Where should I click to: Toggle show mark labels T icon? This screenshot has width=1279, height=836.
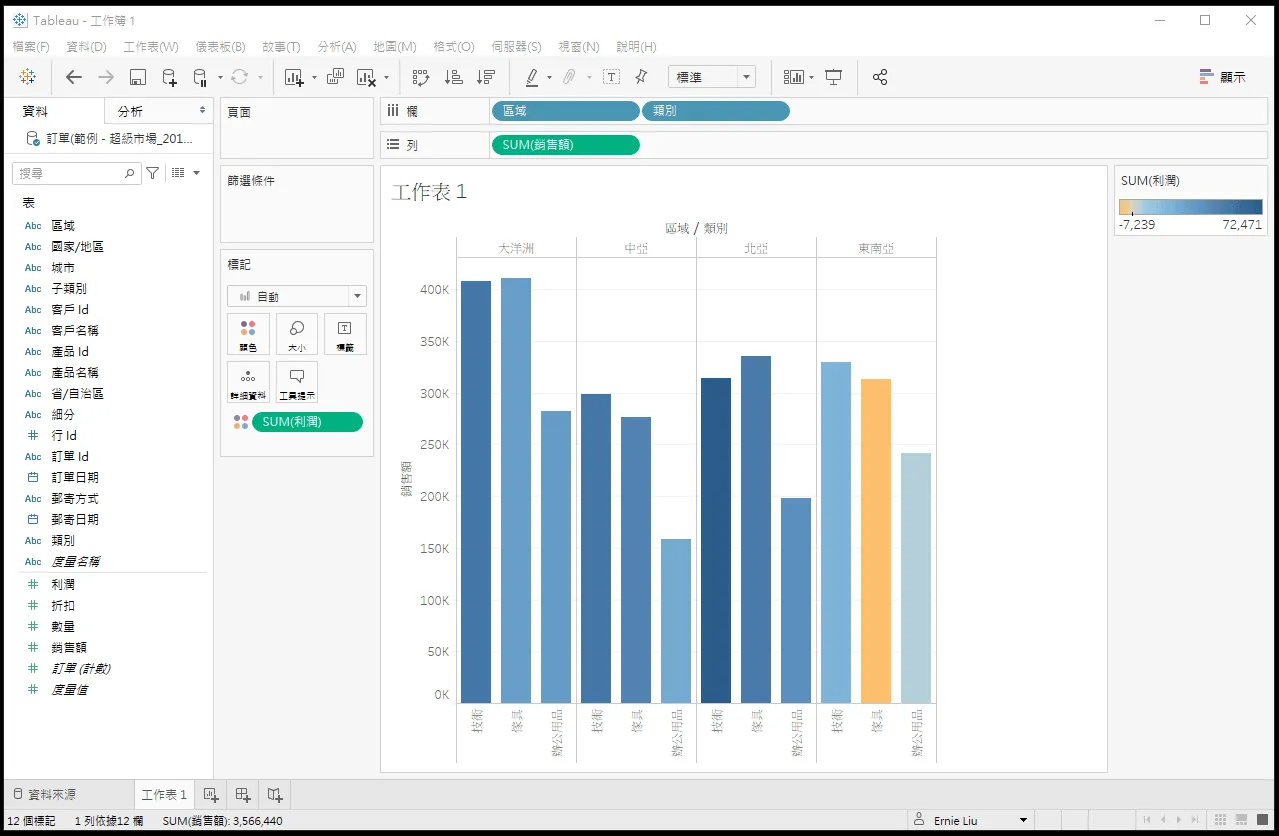tap(611, 77)
